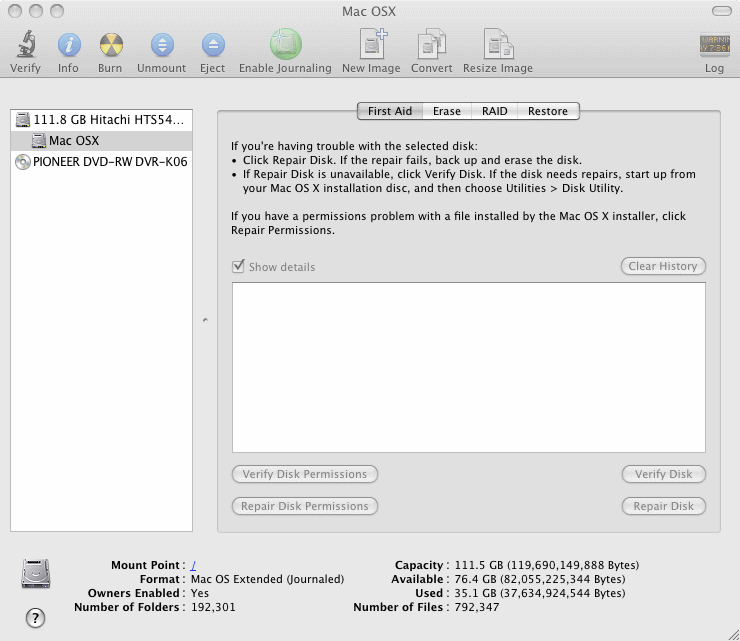Click the Verify microscope toolbar icon
This screenshot has width=740, height=641.
click(x=26, y=44)
